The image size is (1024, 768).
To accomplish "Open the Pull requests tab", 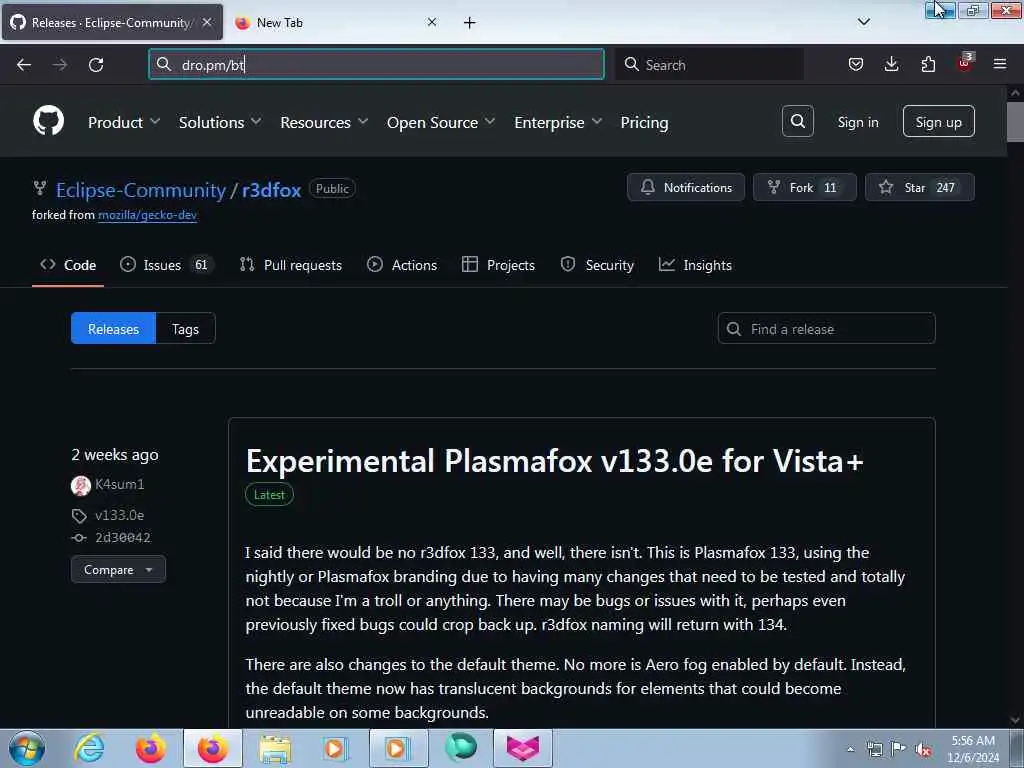I will (291, 265).
